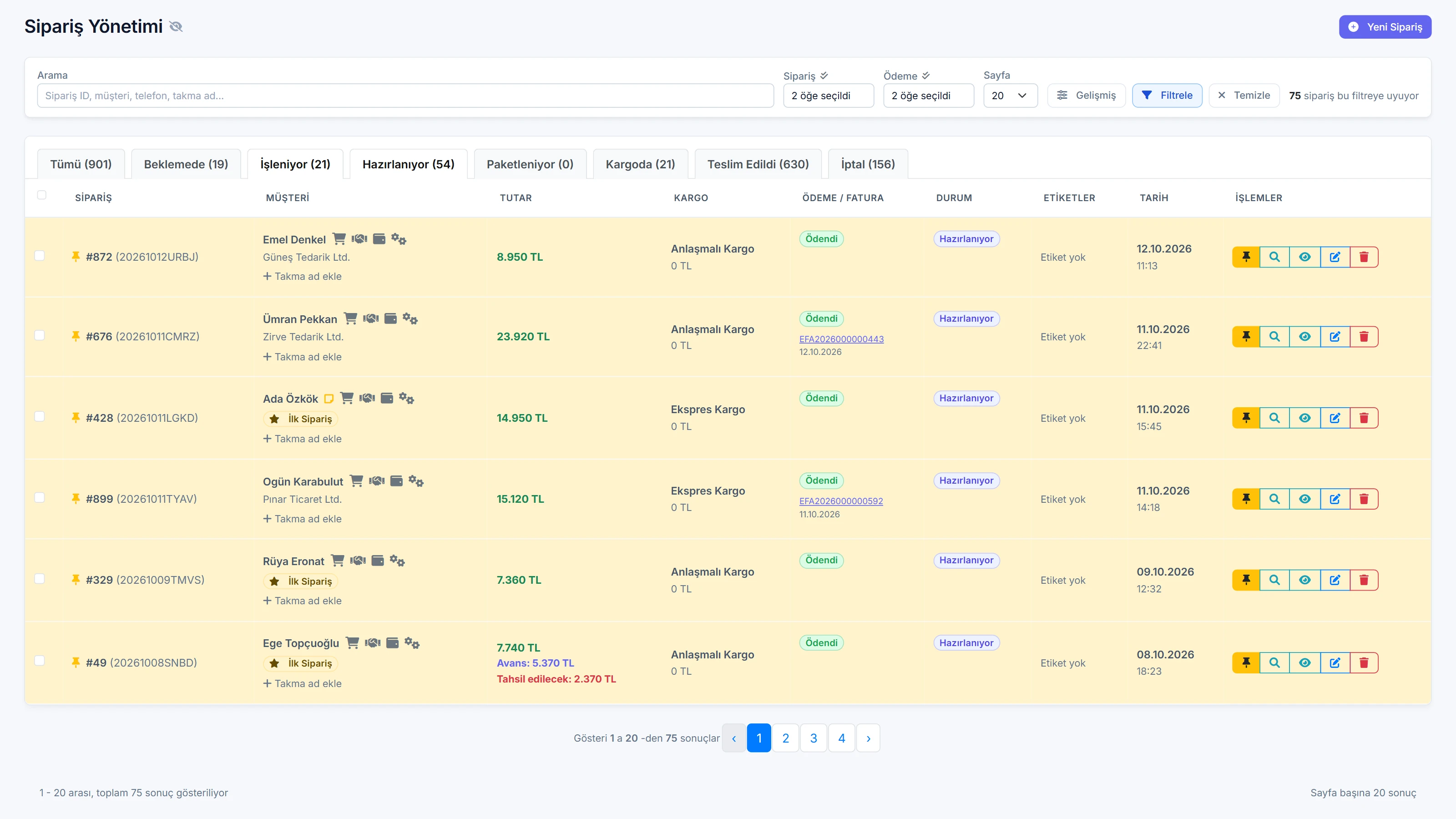This screenshot has width=1456, height=819.
Task: Open invoice link EFA2026000000443
Action: (x=842, y=339)
